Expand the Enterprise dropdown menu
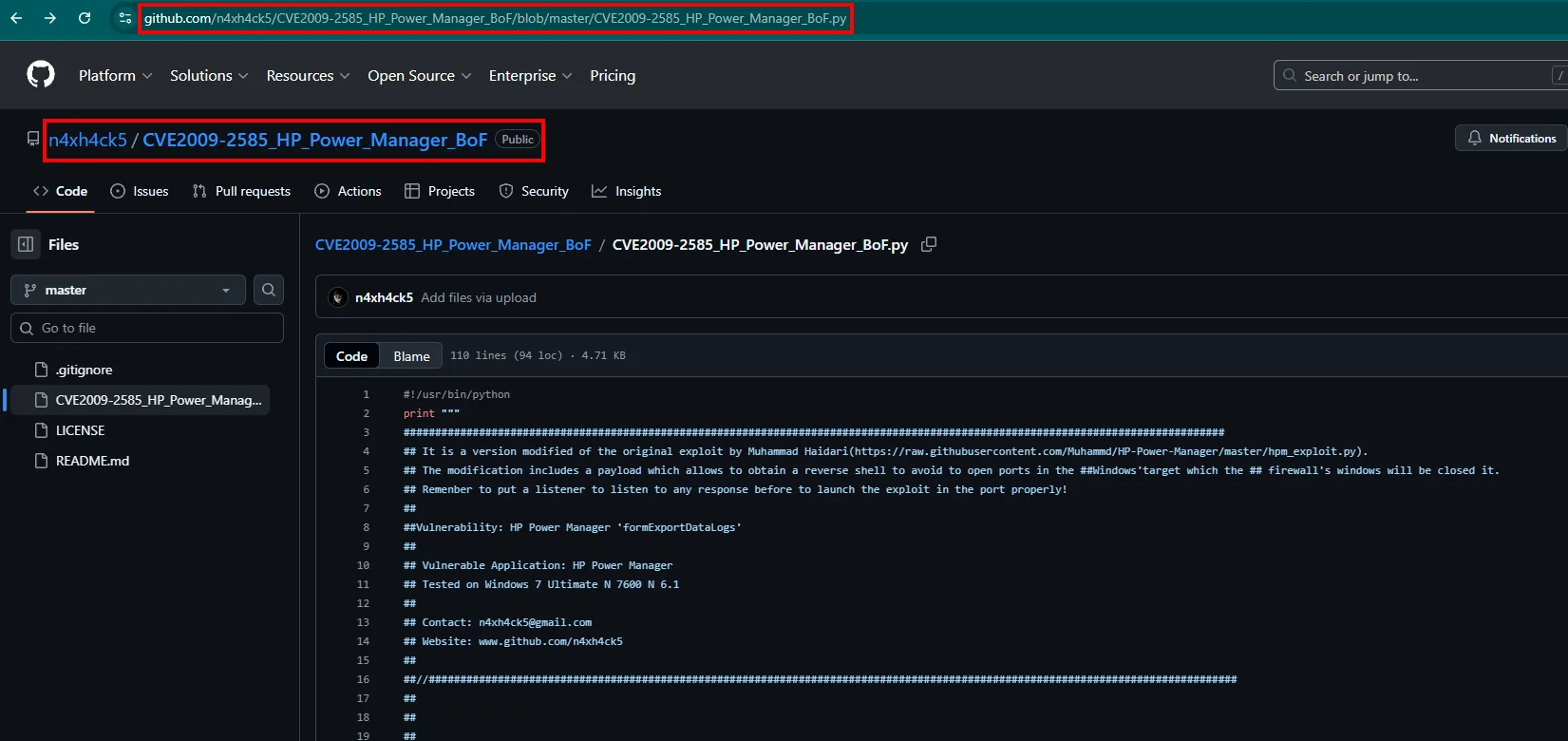Viewport: 1568px width, 741px height. 530,76
